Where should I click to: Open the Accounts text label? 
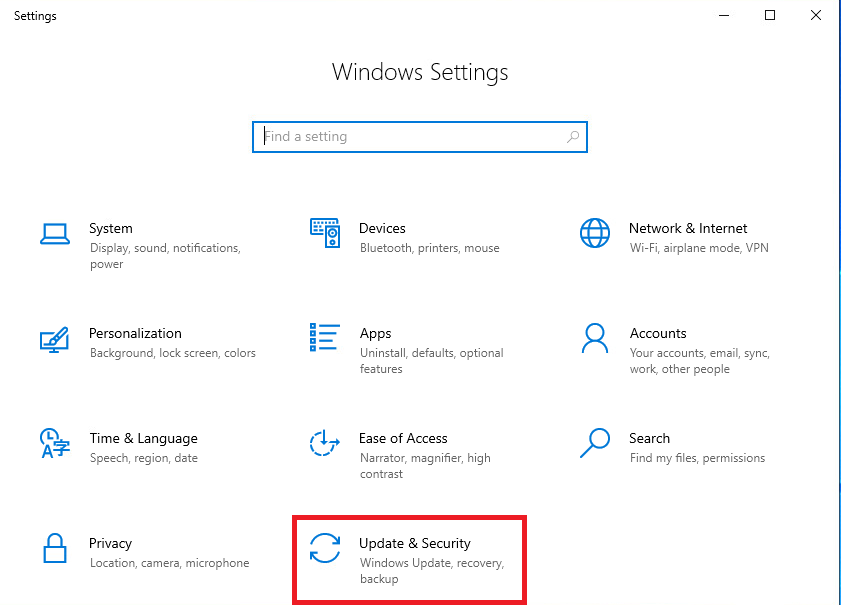(x=658, y=334)
